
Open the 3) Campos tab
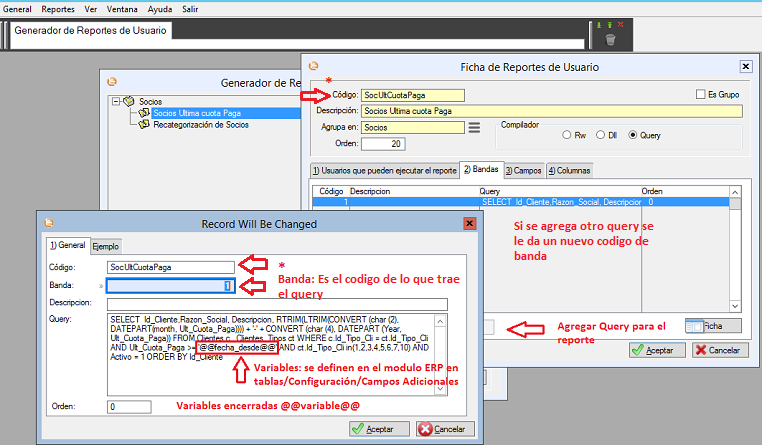(x=523, y=170)
